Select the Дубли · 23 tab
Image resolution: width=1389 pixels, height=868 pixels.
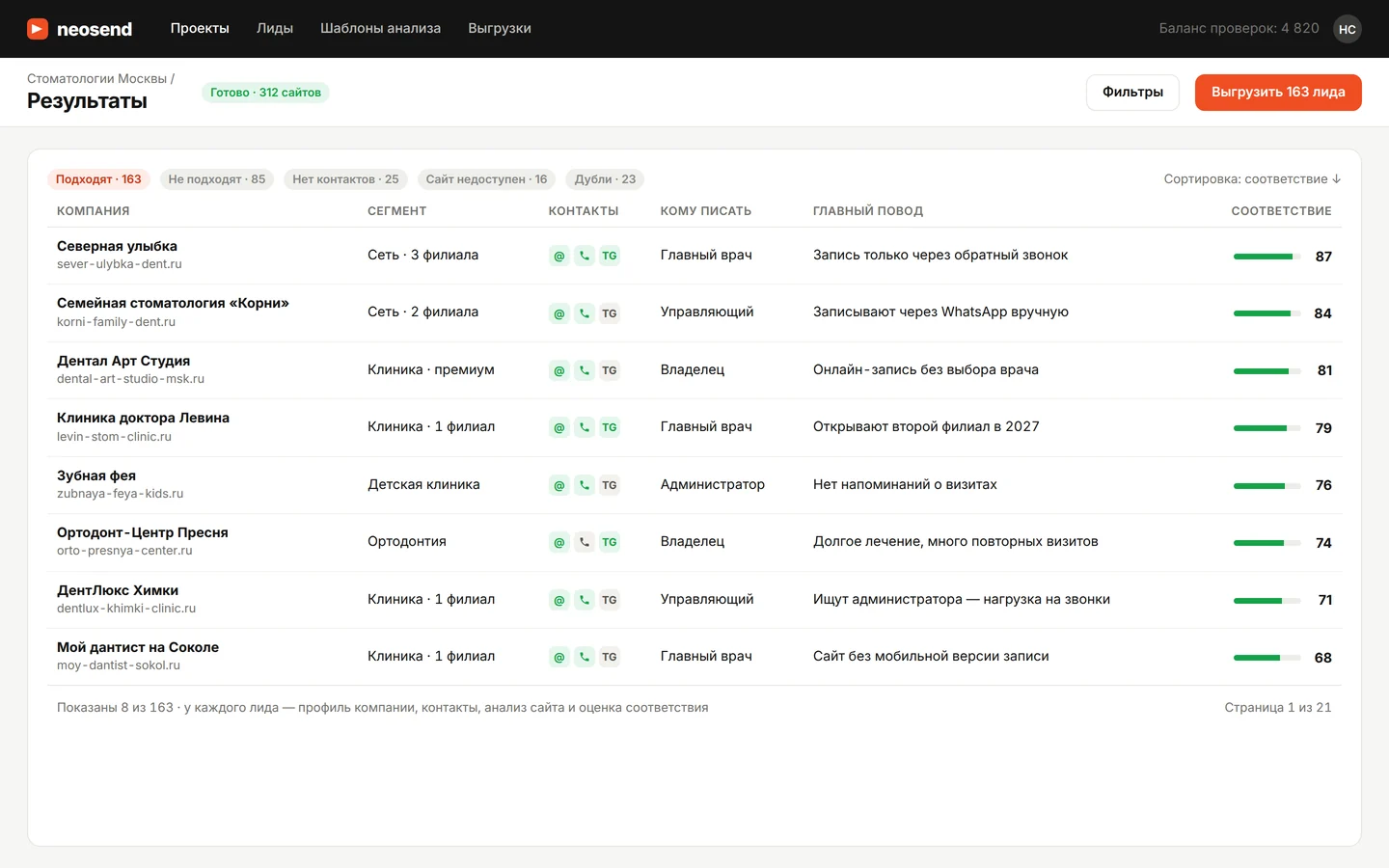605,179
